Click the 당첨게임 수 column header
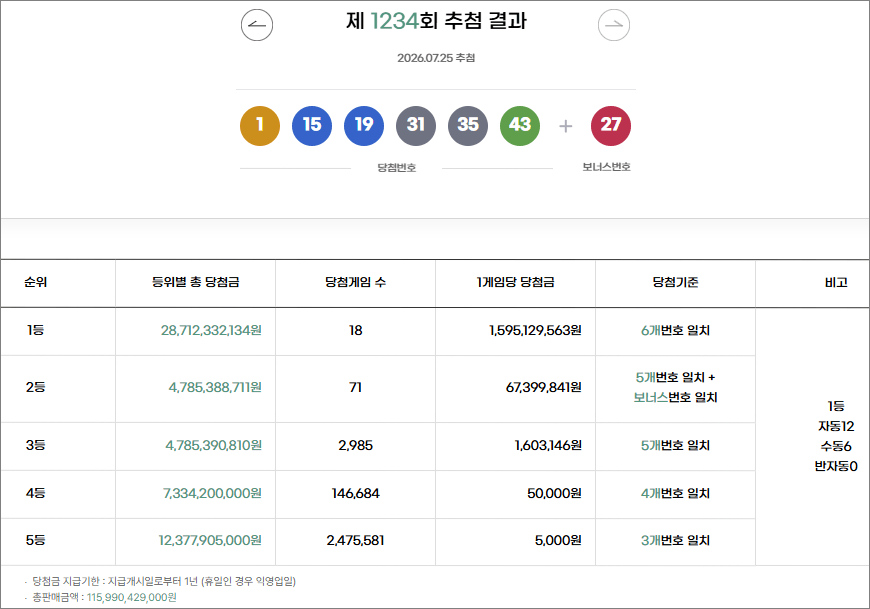 [x=355, y=282]
